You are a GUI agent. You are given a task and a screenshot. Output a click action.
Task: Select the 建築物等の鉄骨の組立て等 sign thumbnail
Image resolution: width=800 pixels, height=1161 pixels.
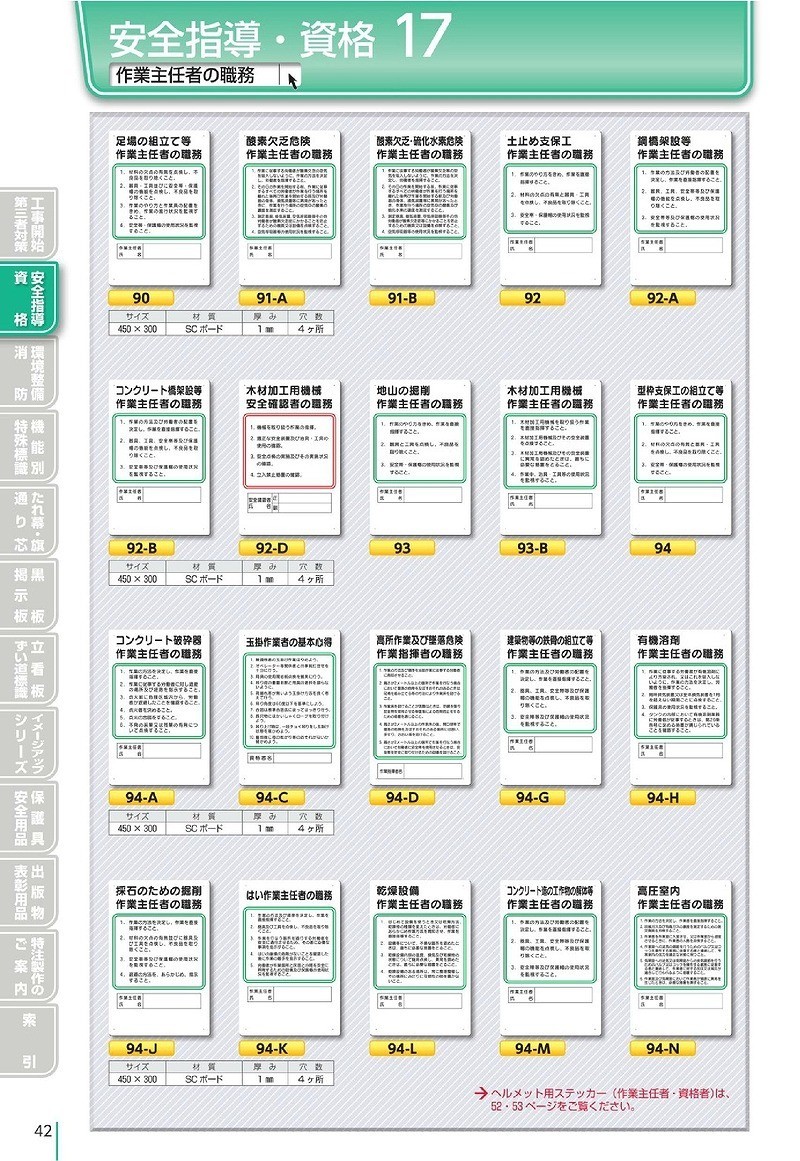(550, 707)
